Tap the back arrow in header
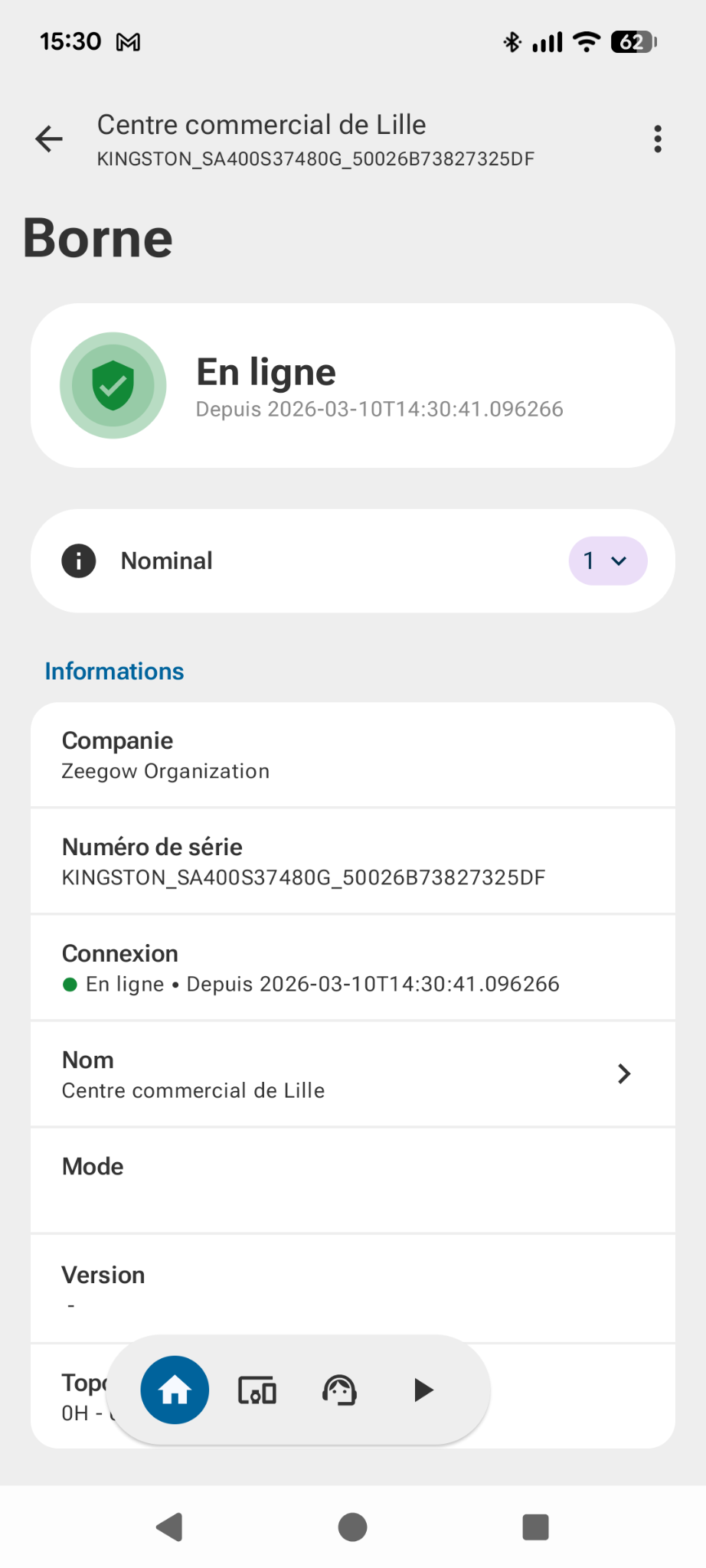The width and height of the screenshot is (706, 1568). pos(49,139)
